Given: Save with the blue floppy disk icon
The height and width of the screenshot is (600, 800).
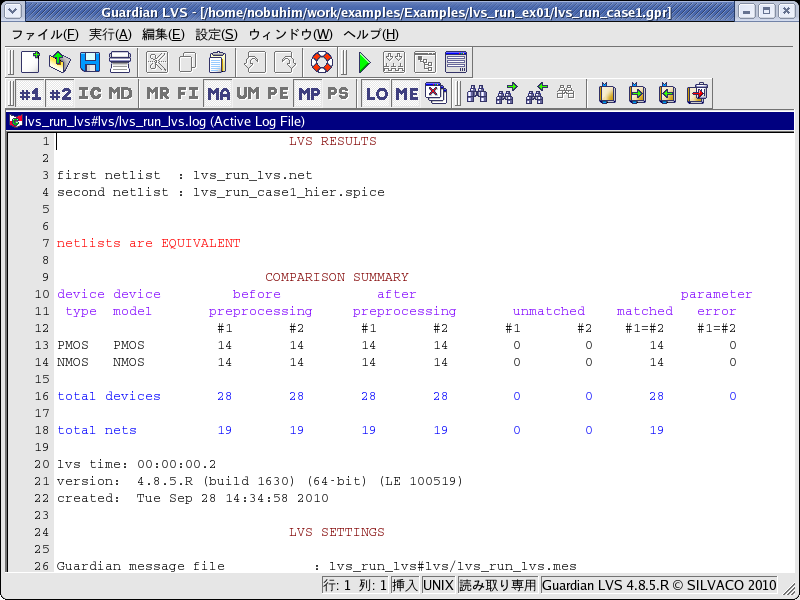Looking at the screenshot, I should pyautogui.click(x=90, y=62).
